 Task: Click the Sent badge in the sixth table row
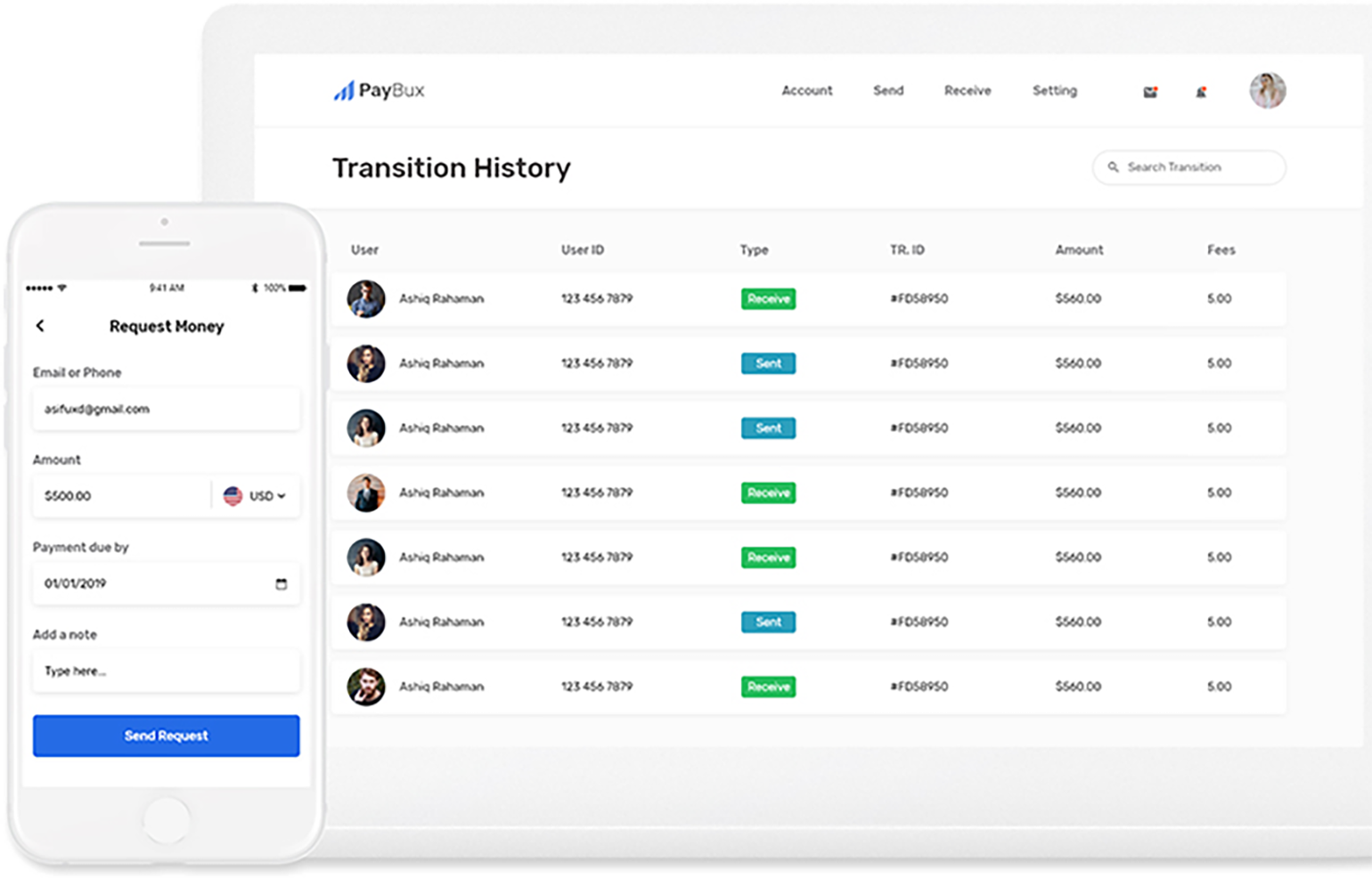point(768,622)
